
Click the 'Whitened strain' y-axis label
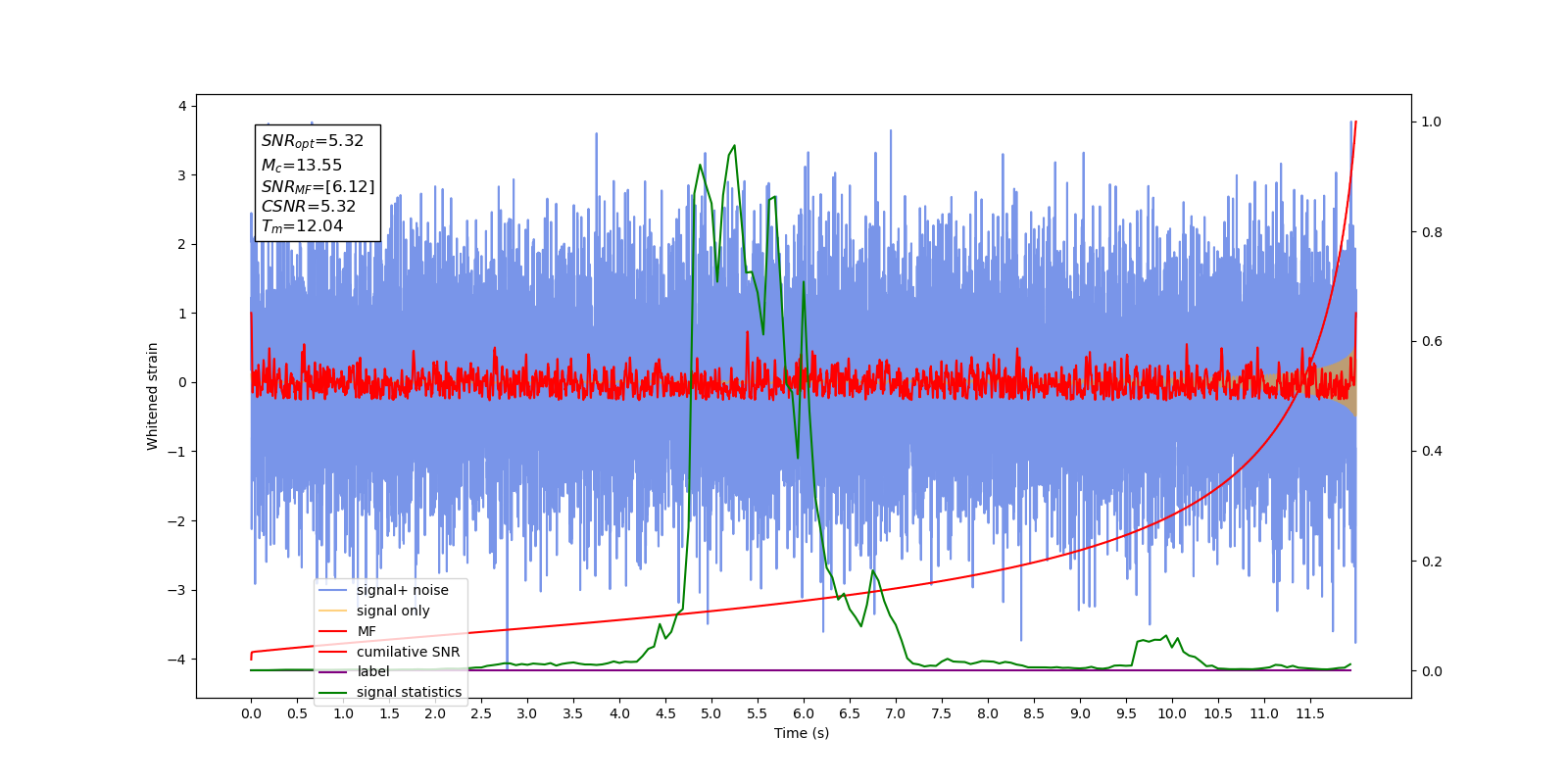[x=152, y=396]
